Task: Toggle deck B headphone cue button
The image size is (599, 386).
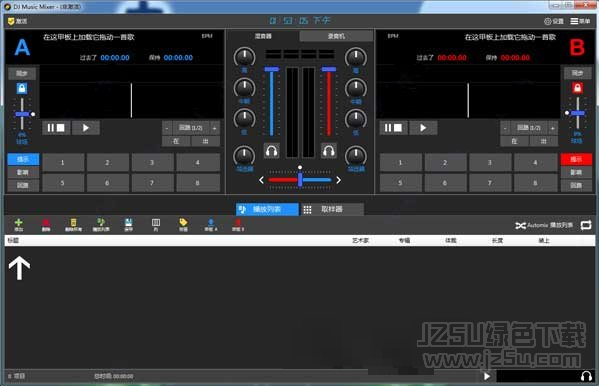Action: (x=329, y=151)
